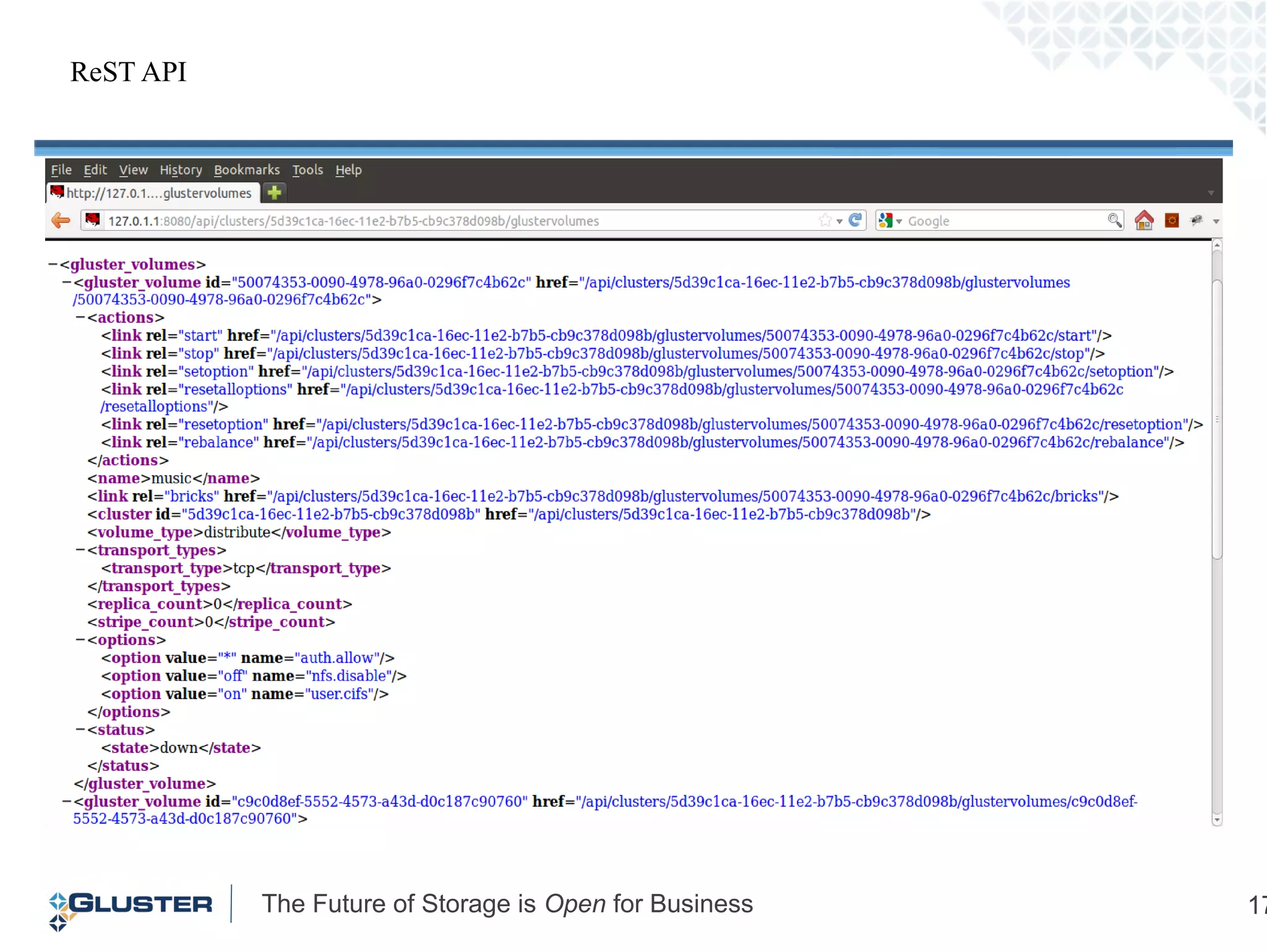Click the Google search engine icon

coord(885,220)
